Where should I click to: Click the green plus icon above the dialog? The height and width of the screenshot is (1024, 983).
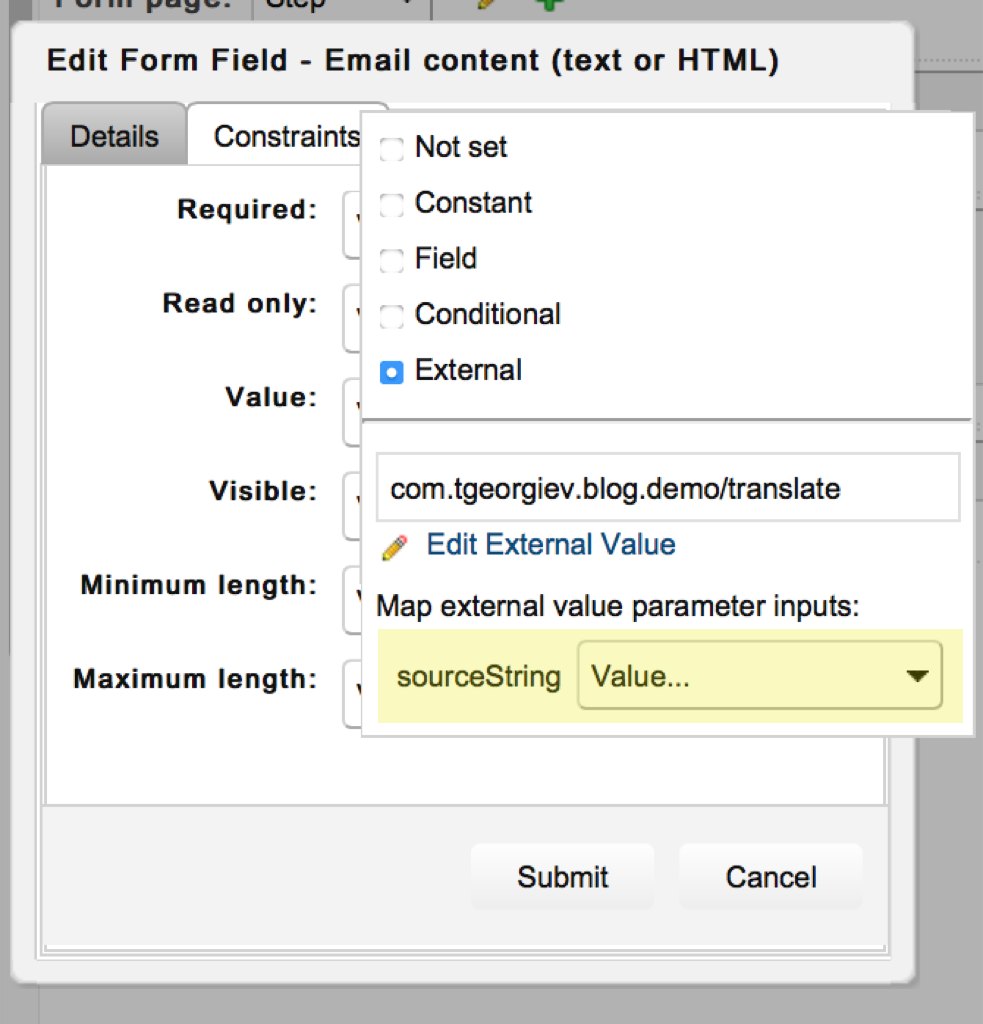pos(546,3)
